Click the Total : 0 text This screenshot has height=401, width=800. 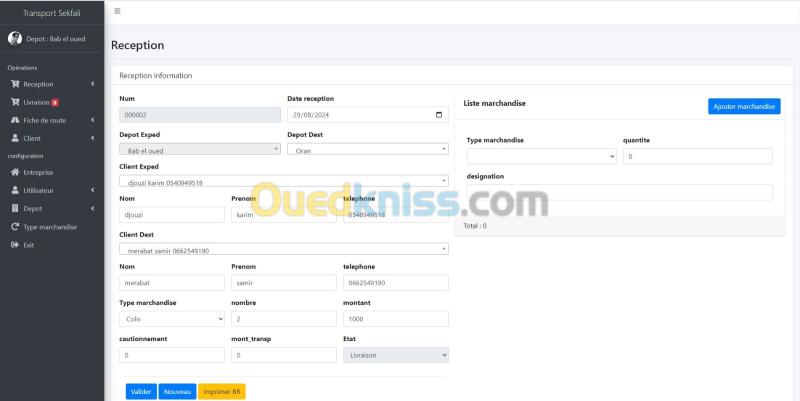(475, 225)
